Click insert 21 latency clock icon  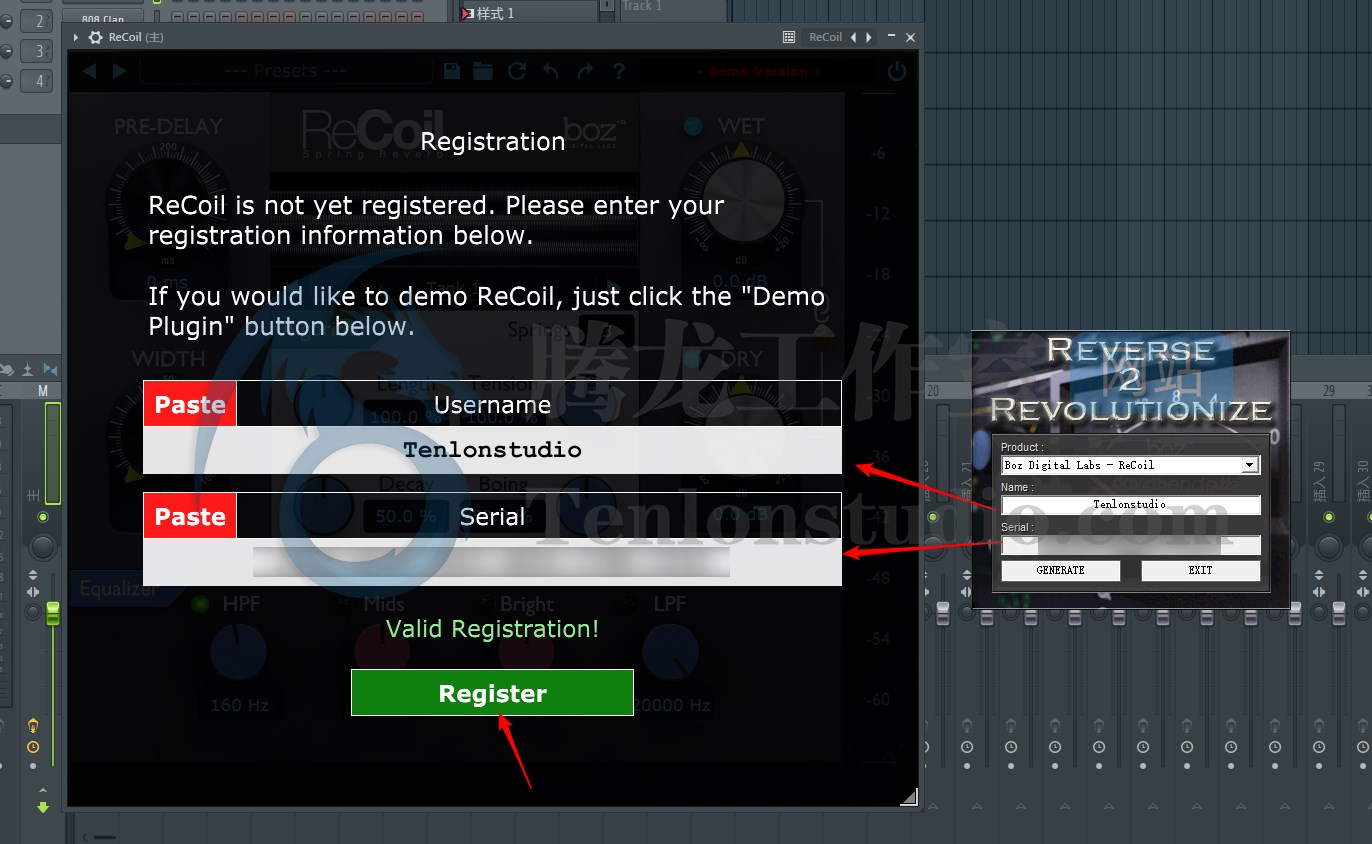(x=967, y=747)
